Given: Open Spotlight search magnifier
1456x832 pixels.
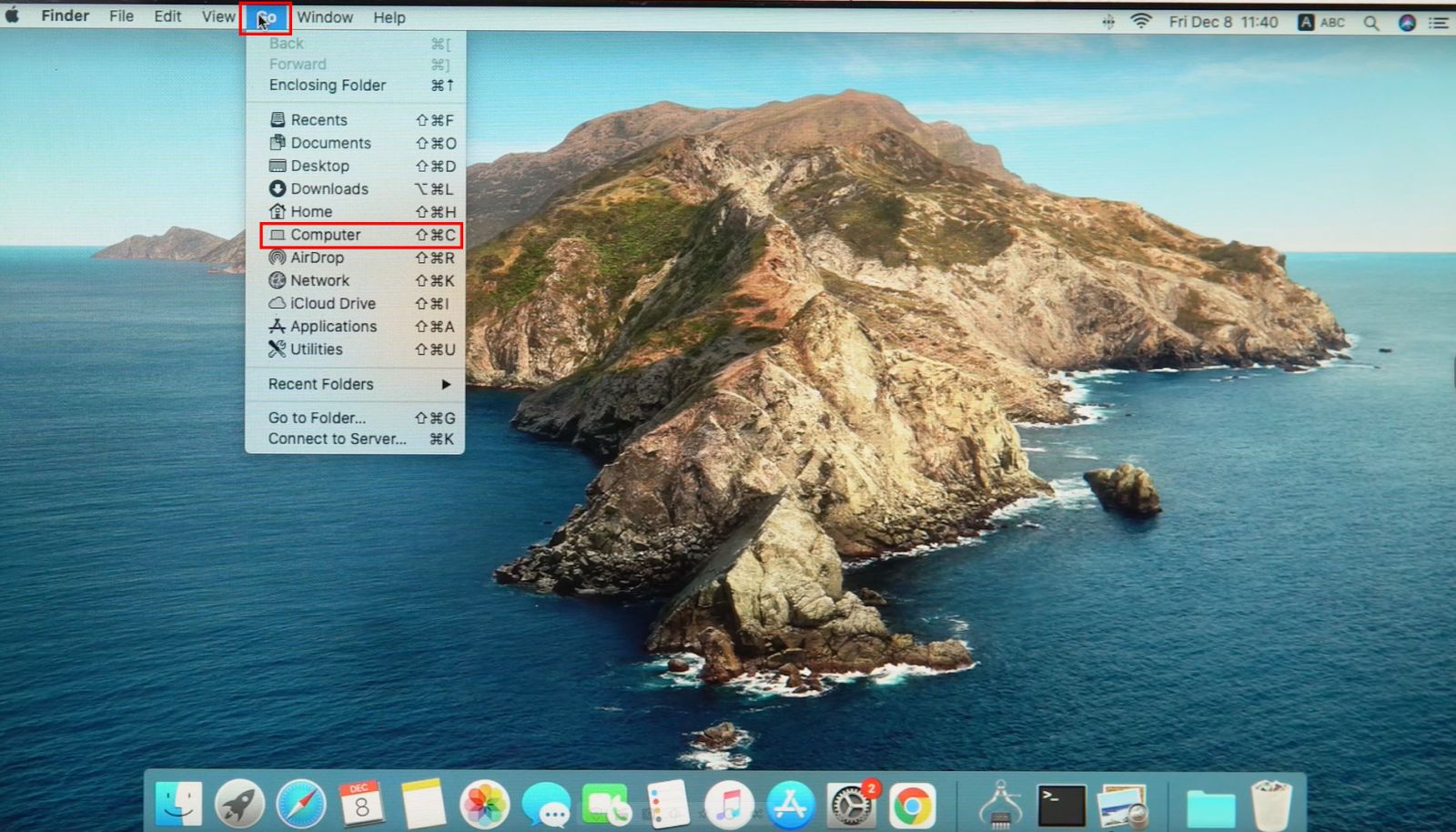Looking at the screenshot, I should click(1371, 23).
